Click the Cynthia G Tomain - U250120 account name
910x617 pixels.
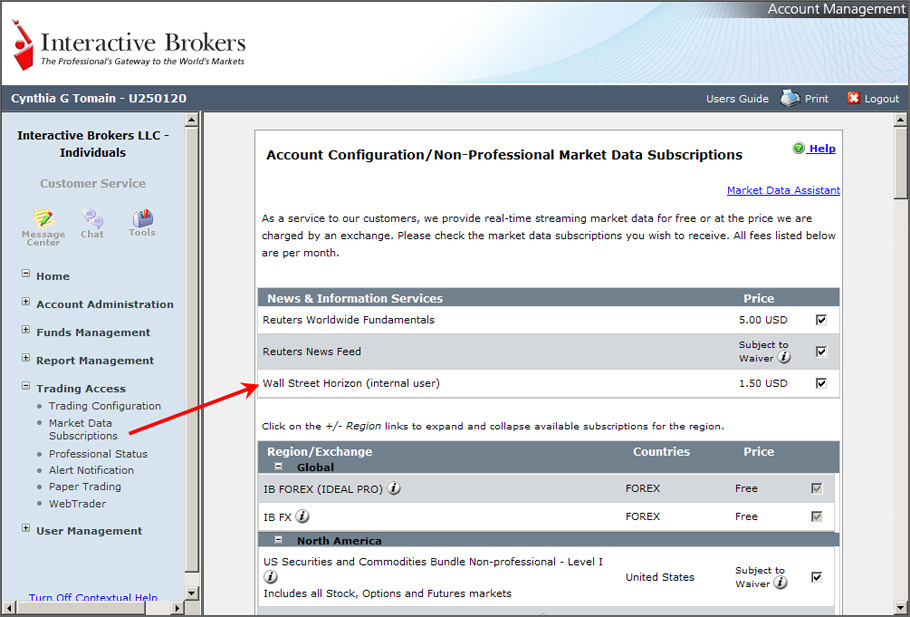99,98
